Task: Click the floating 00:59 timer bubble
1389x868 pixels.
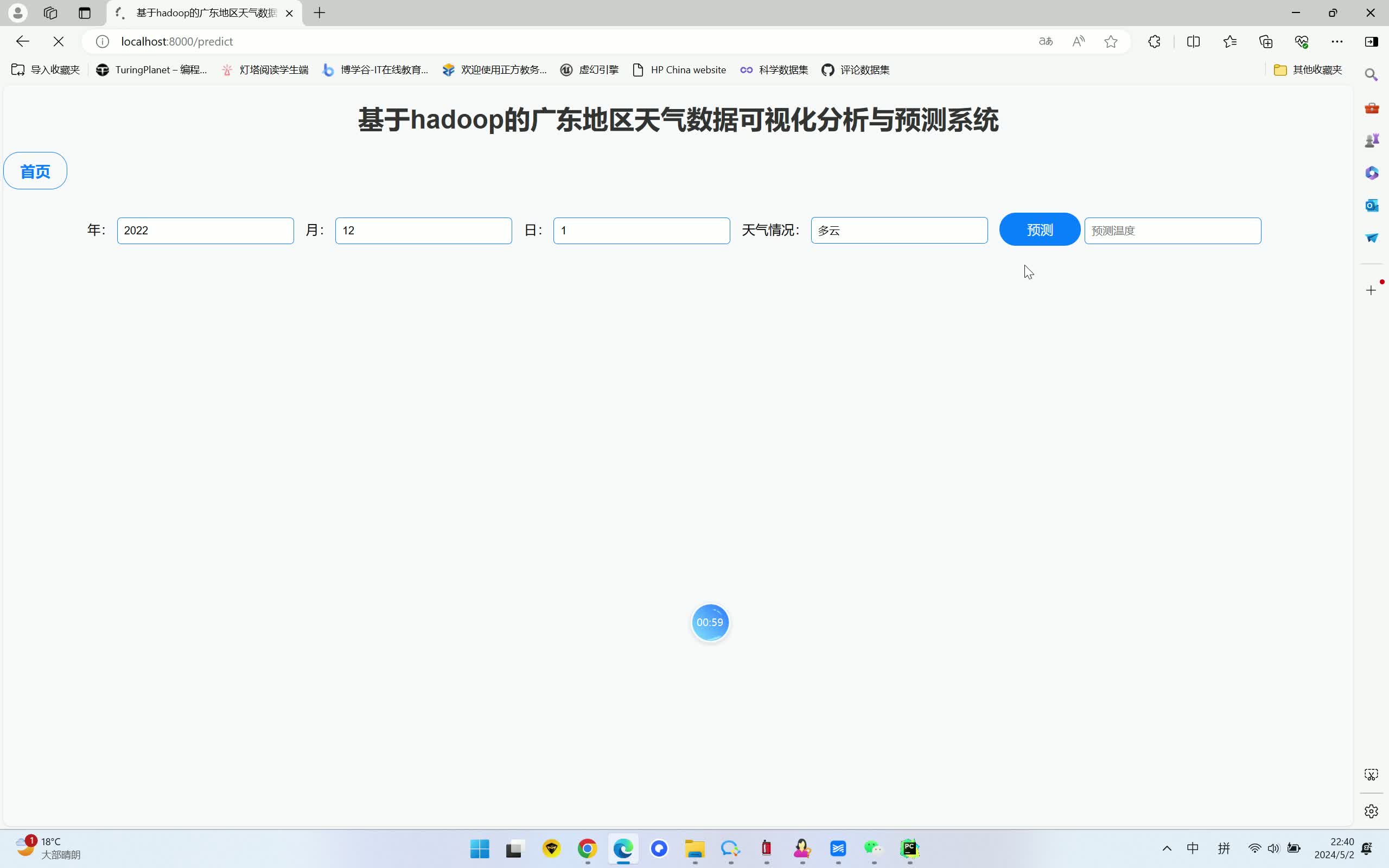Action: [710, 622]
